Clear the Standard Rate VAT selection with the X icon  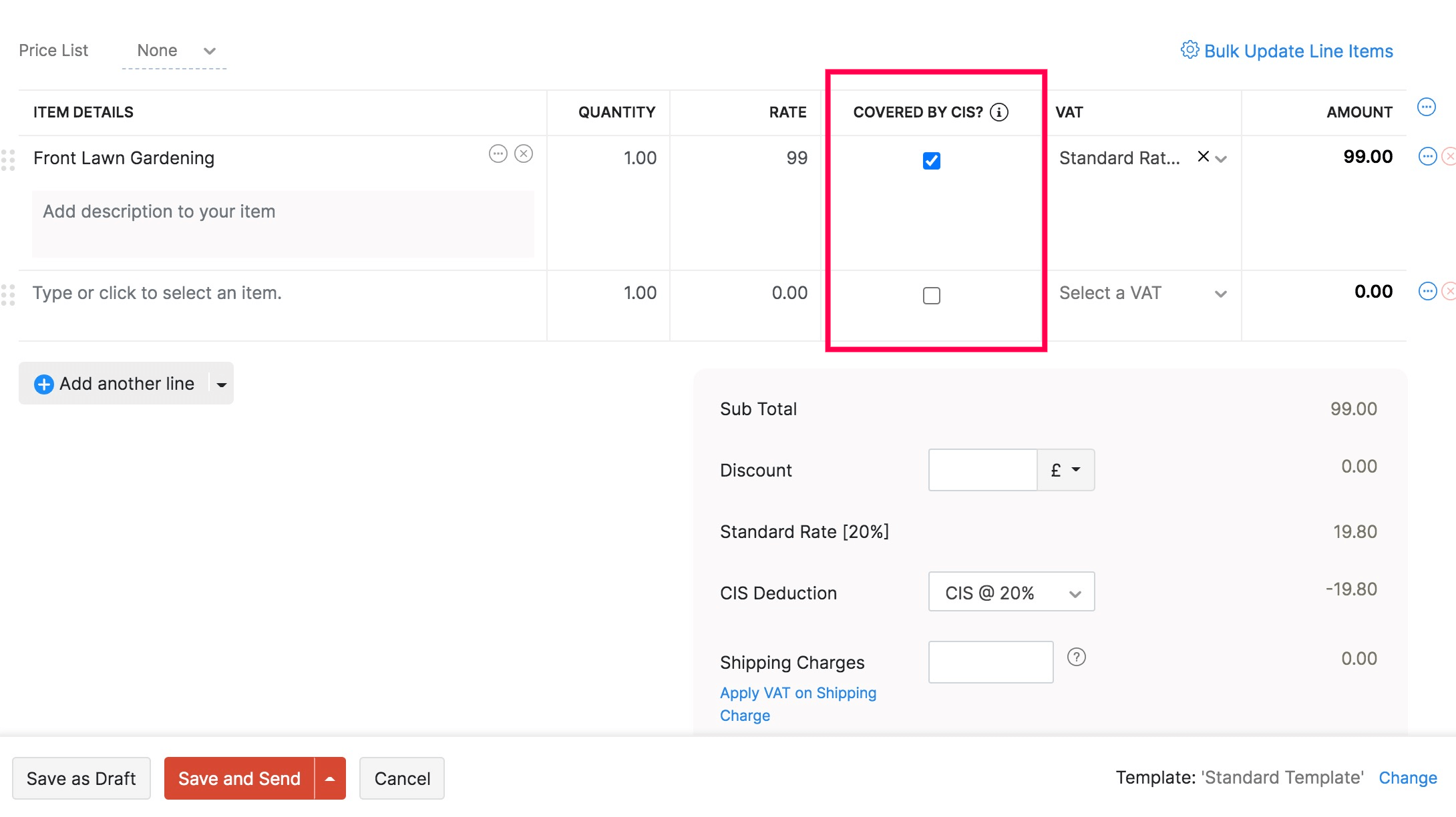point(1202,157)
